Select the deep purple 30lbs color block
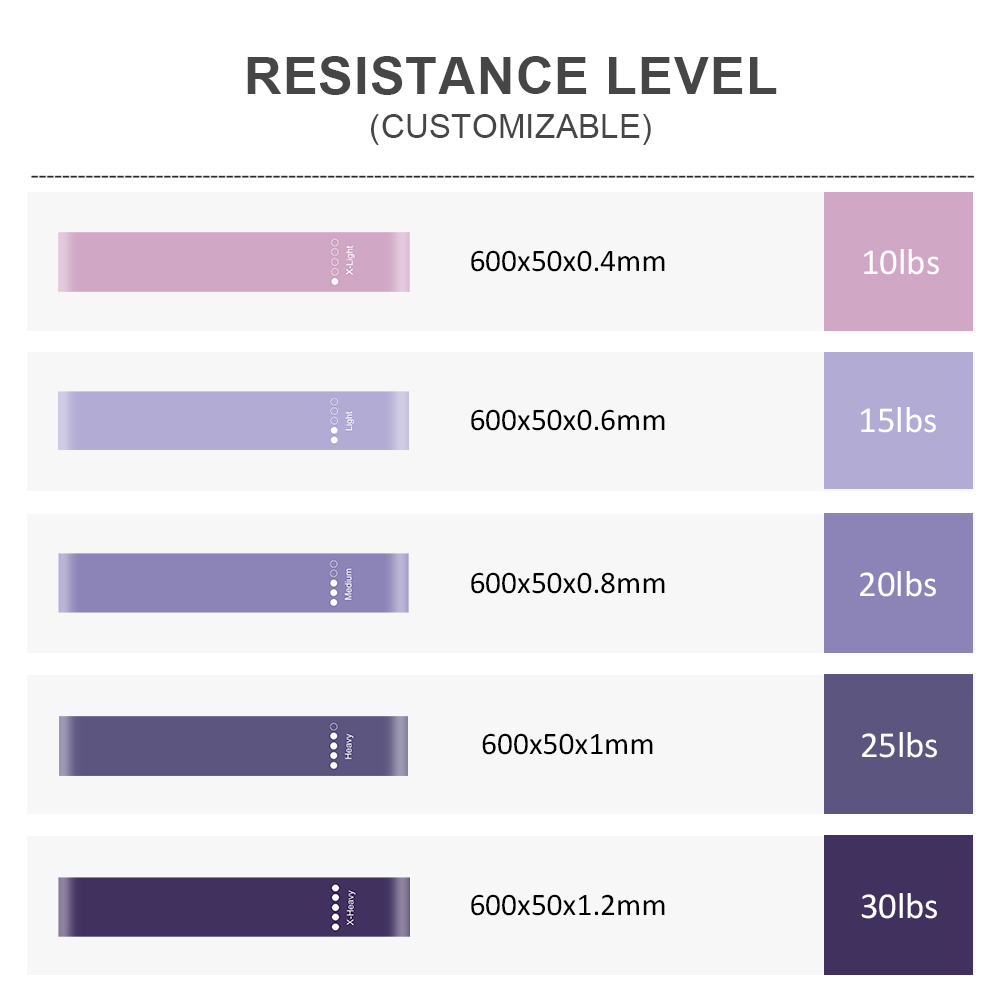The width and height of the screenshot is (1000, 1000). click(x=898, y=905)
